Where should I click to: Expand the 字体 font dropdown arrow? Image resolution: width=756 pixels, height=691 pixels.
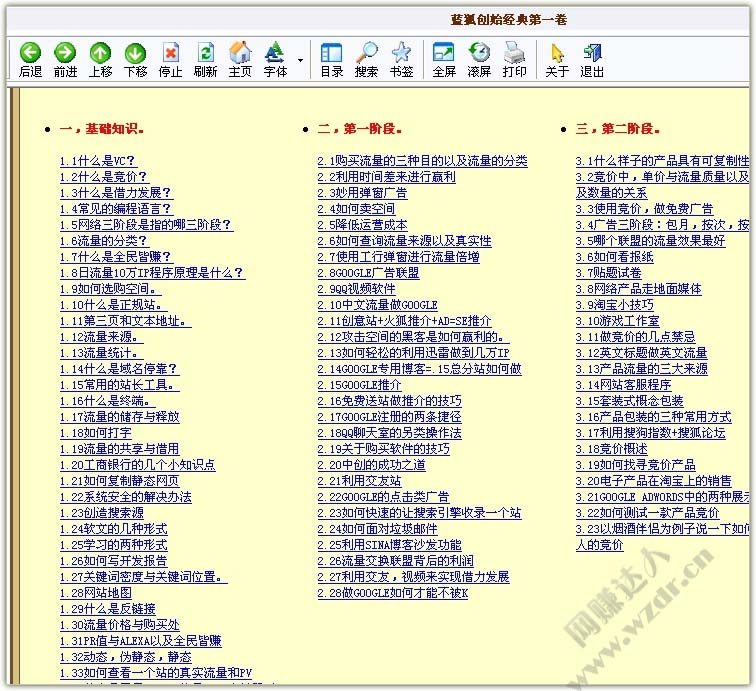[300, 60]
